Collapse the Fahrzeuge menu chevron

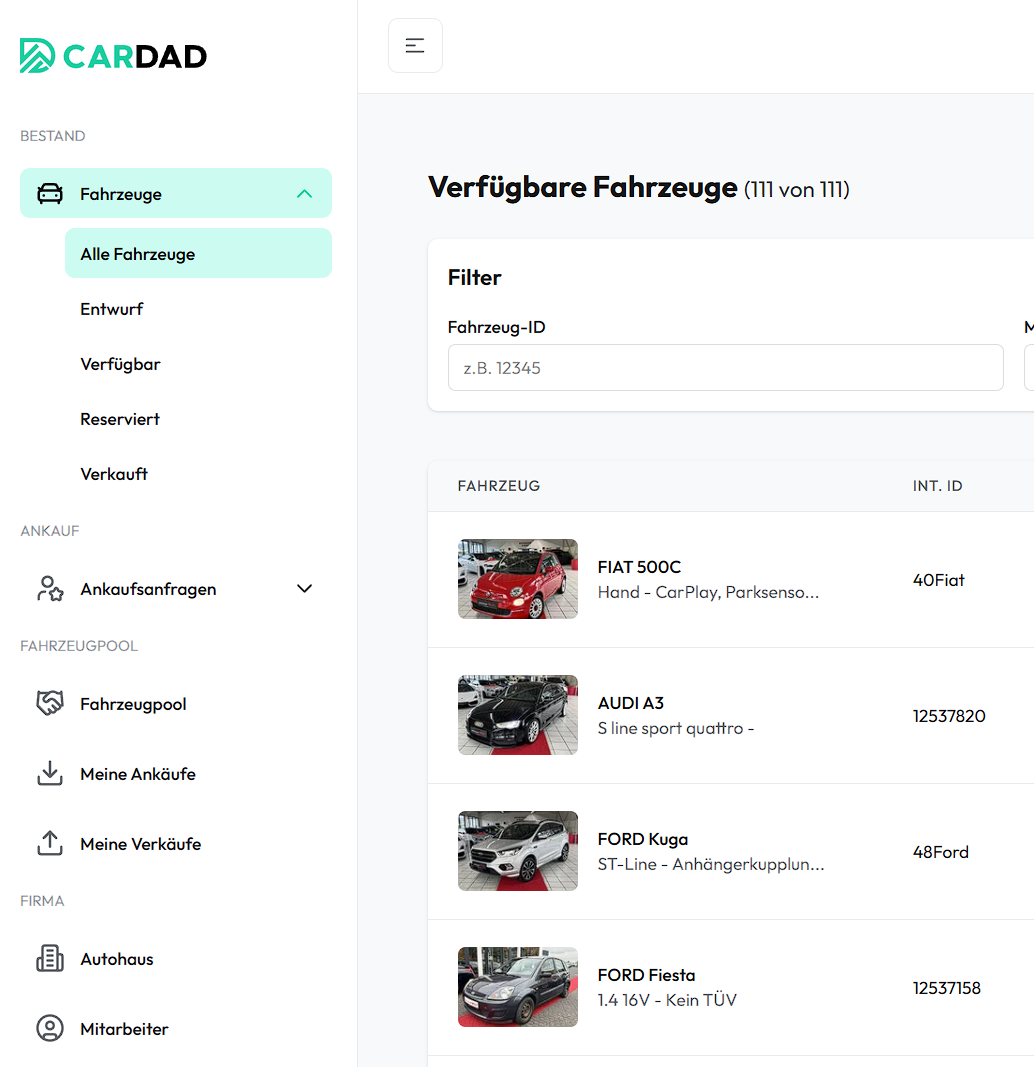pos(305,194)
